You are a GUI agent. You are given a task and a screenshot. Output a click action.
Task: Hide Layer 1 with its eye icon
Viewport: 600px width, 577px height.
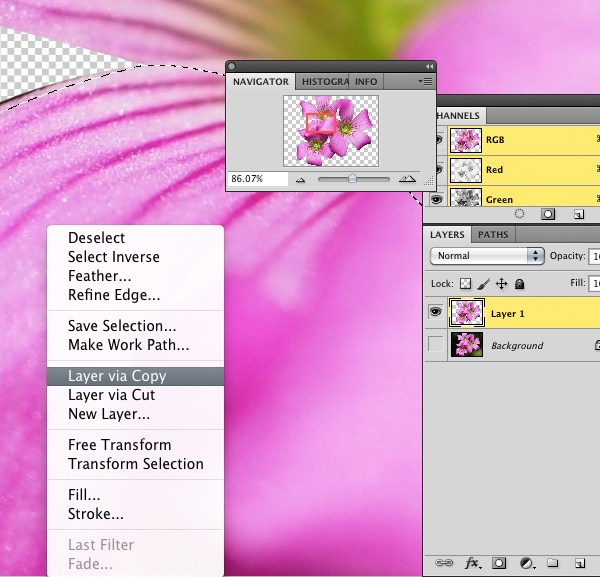(435, 311)
